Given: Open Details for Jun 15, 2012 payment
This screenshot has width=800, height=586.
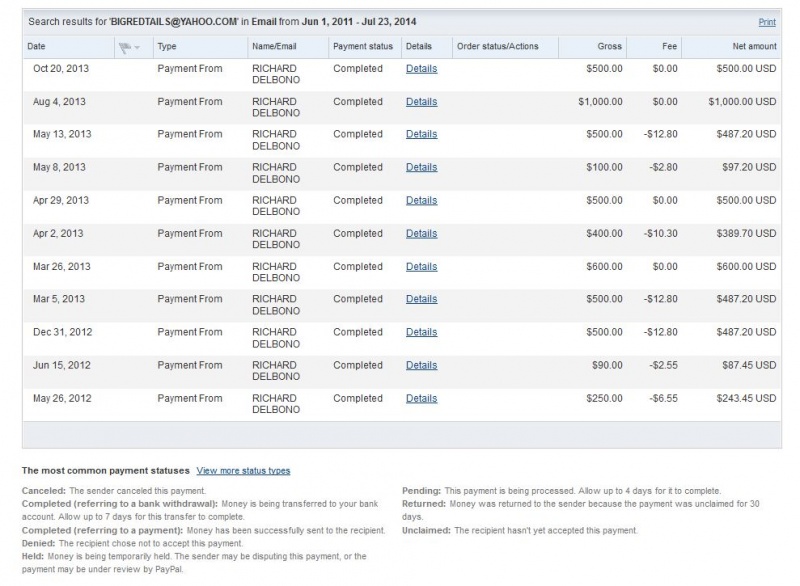Looking at the screenshot, I should pyautogui.click(x=421, y=365).
